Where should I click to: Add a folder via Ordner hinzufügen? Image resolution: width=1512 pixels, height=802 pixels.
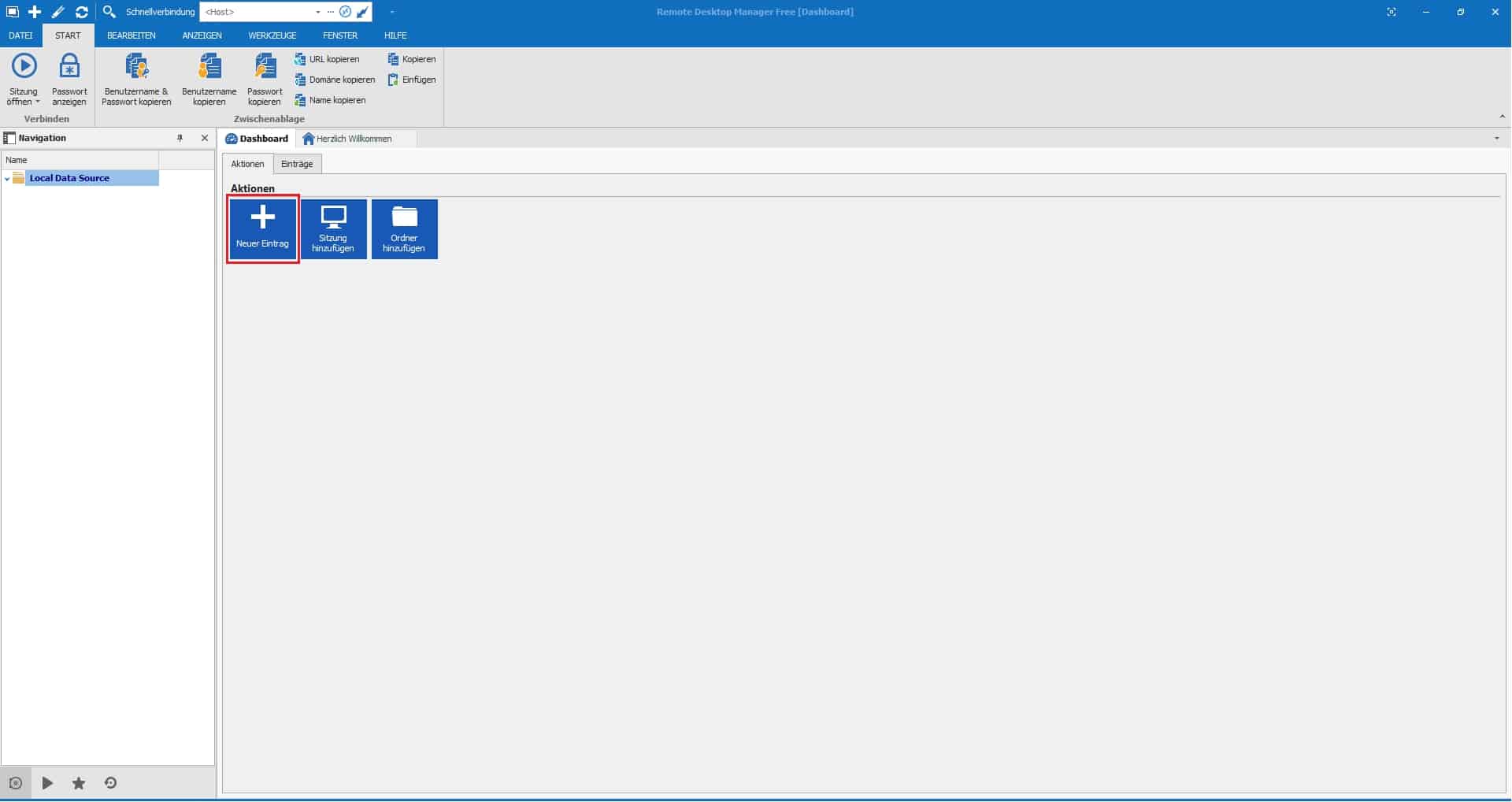pyautogui.click(x=404, y=228)
